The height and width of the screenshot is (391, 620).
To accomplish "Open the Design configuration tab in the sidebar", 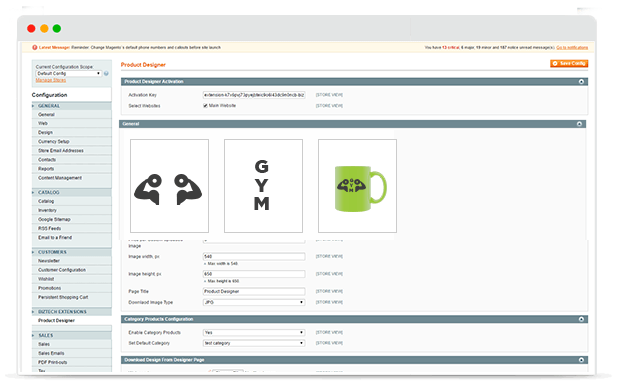I will [x=45, y=132].
